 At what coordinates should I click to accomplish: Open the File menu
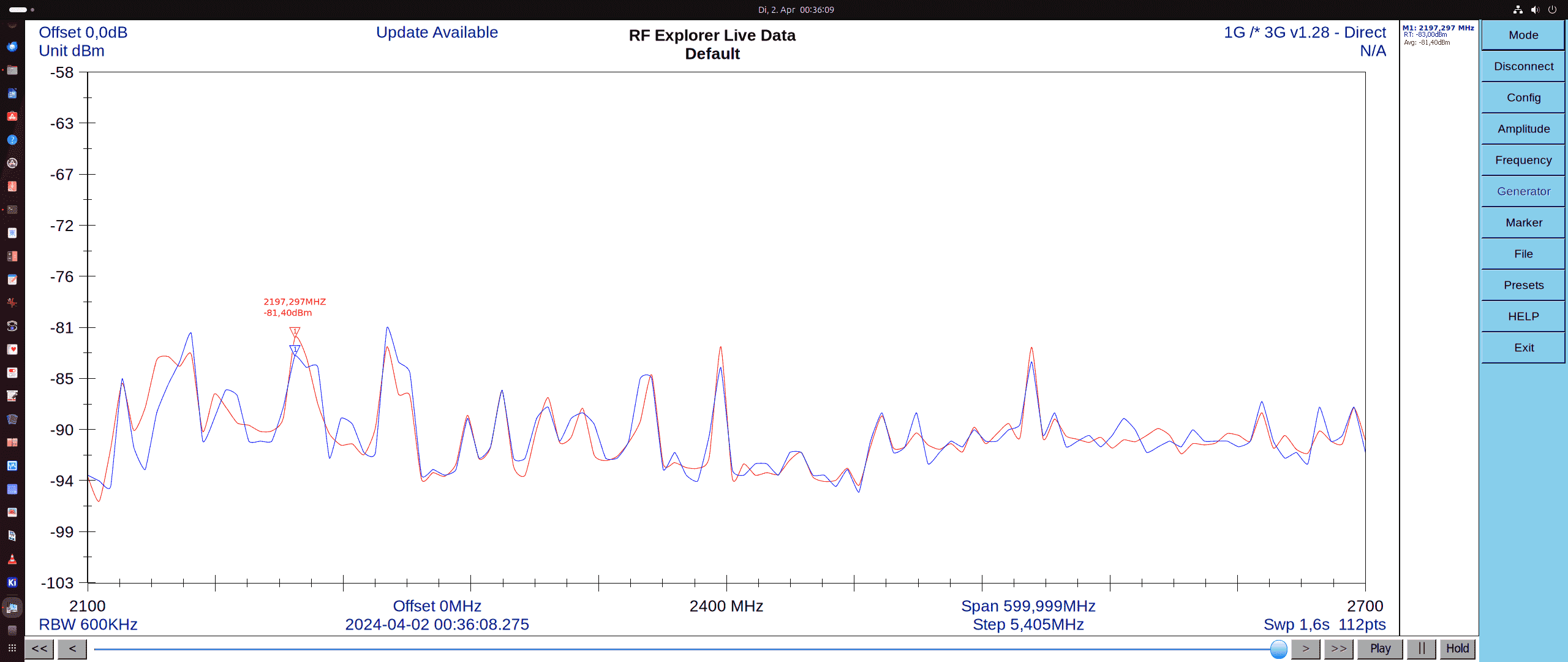point(1523,254)
